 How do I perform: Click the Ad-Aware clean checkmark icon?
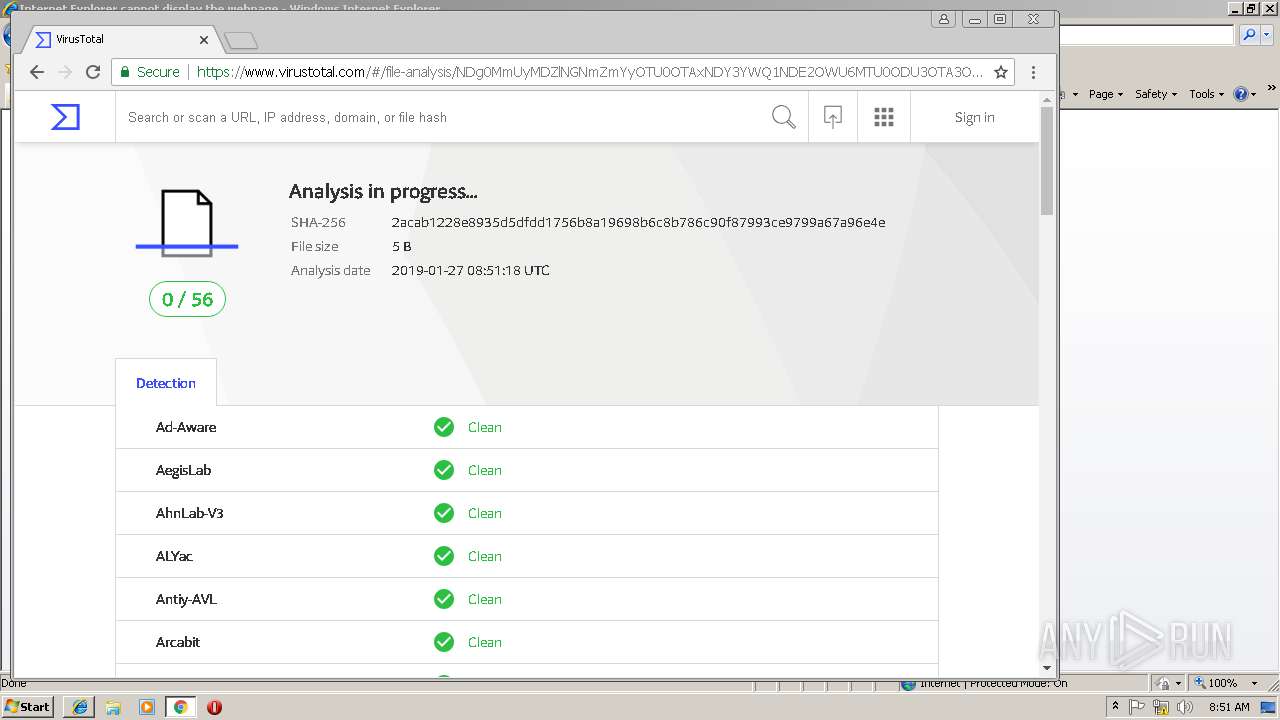coord(444,427)
